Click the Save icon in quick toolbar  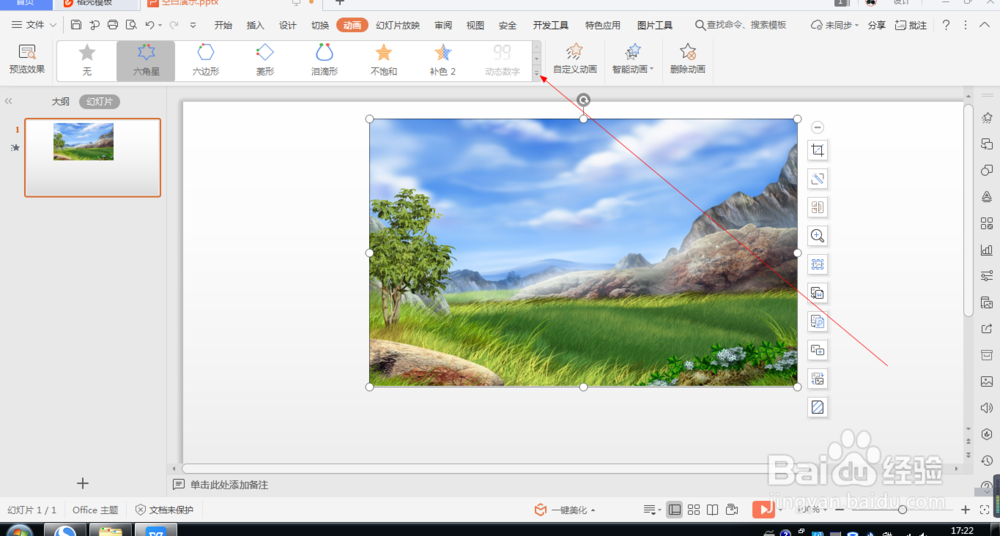[77, 25]
